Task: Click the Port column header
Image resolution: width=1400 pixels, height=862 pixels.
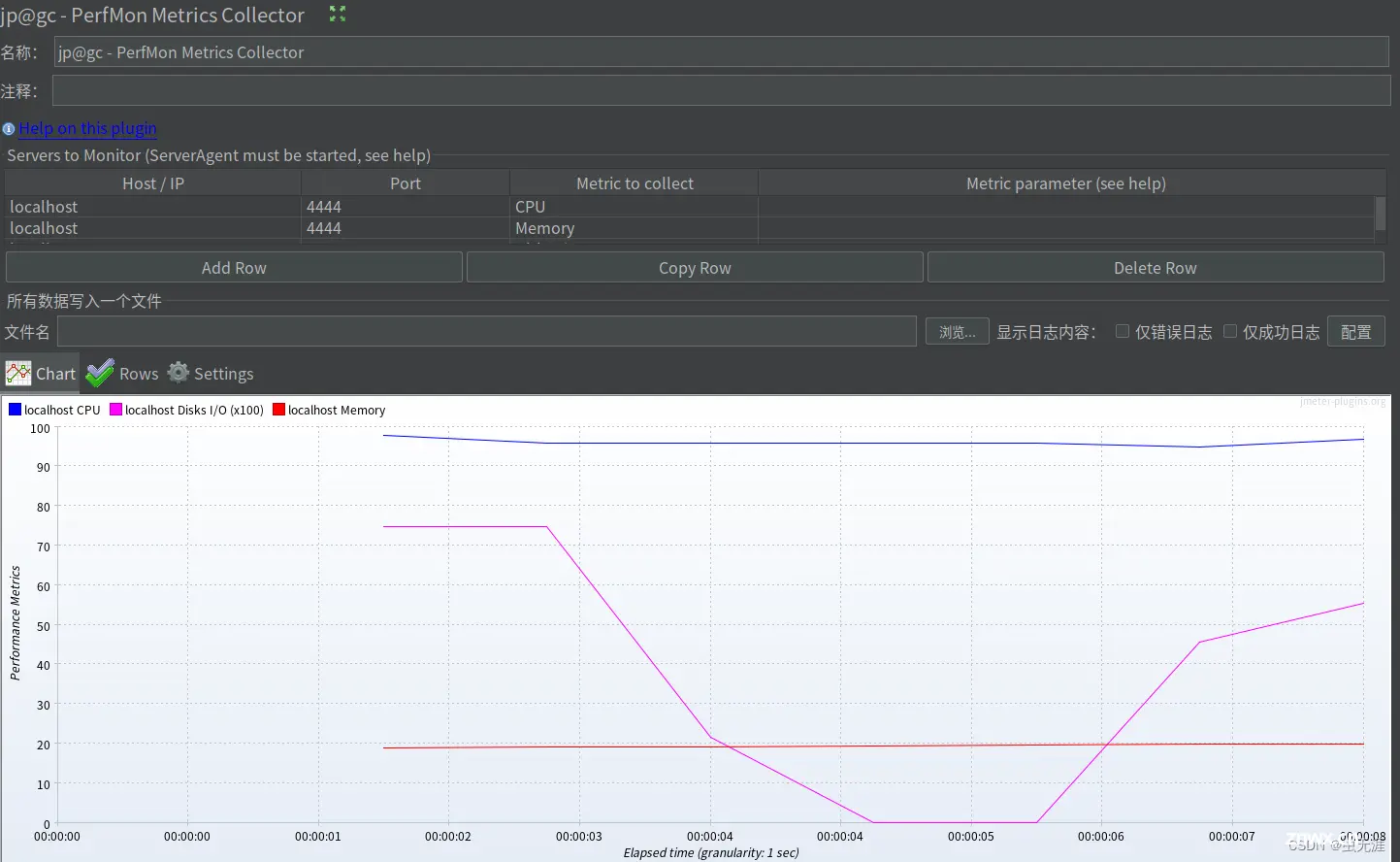Action: click(406, 183)
